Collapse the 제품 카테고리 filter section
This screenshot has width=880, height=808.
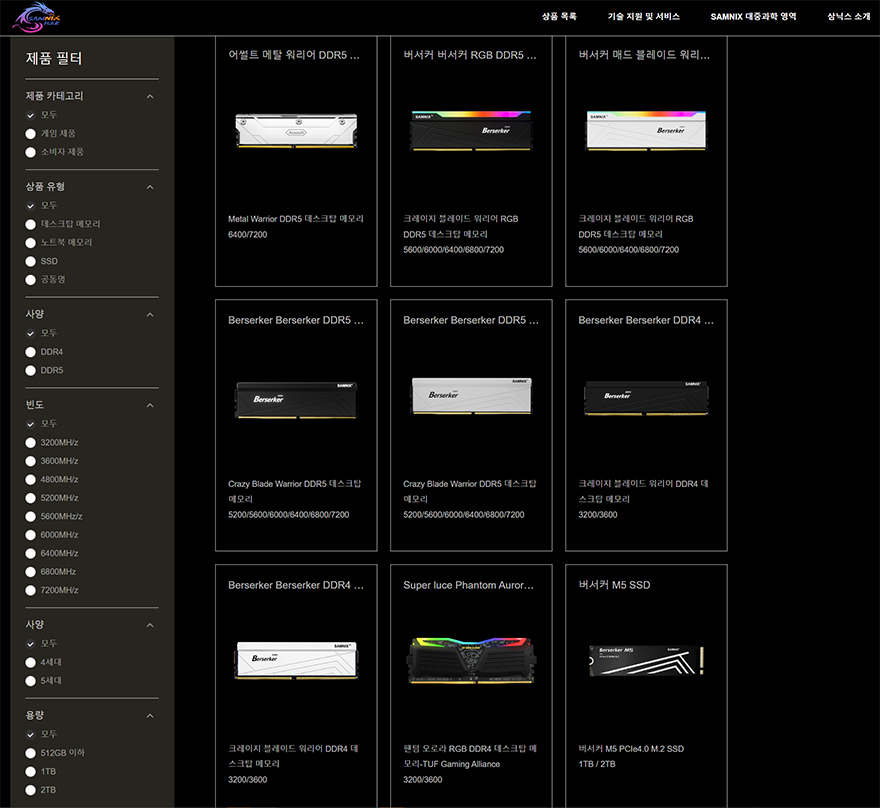point(150,97)
